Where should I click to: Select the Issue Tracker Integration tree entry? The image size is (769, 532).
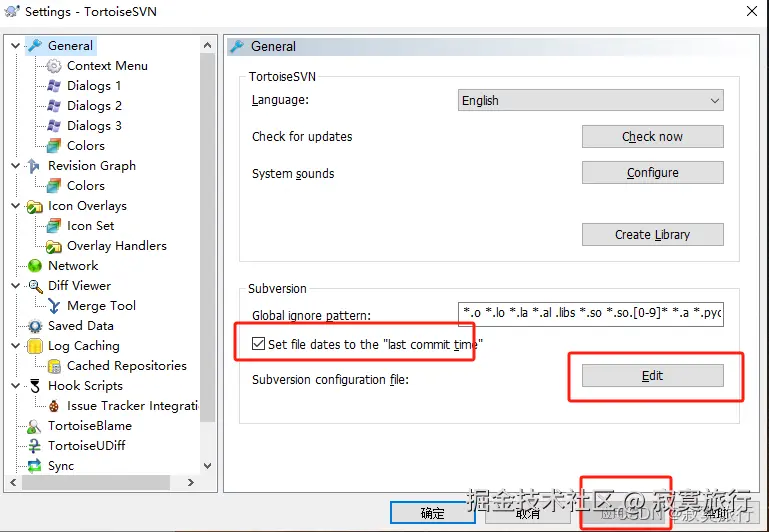tap(132, 406)
